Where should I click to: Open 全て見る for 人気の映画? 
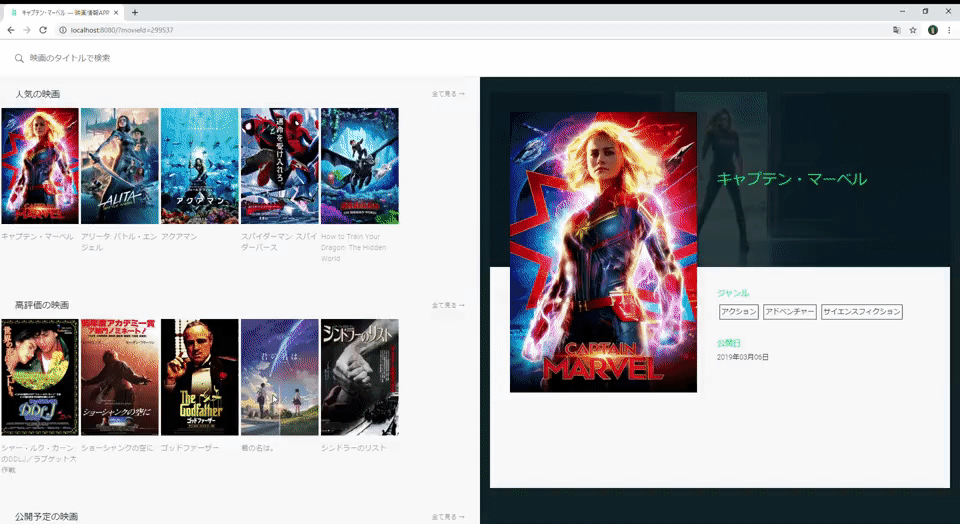point(448,94)
